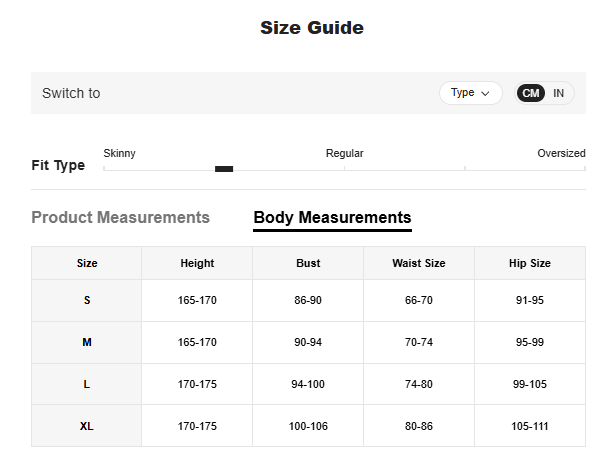Select the L size row label
611x454 pixels.
(87, 384)
